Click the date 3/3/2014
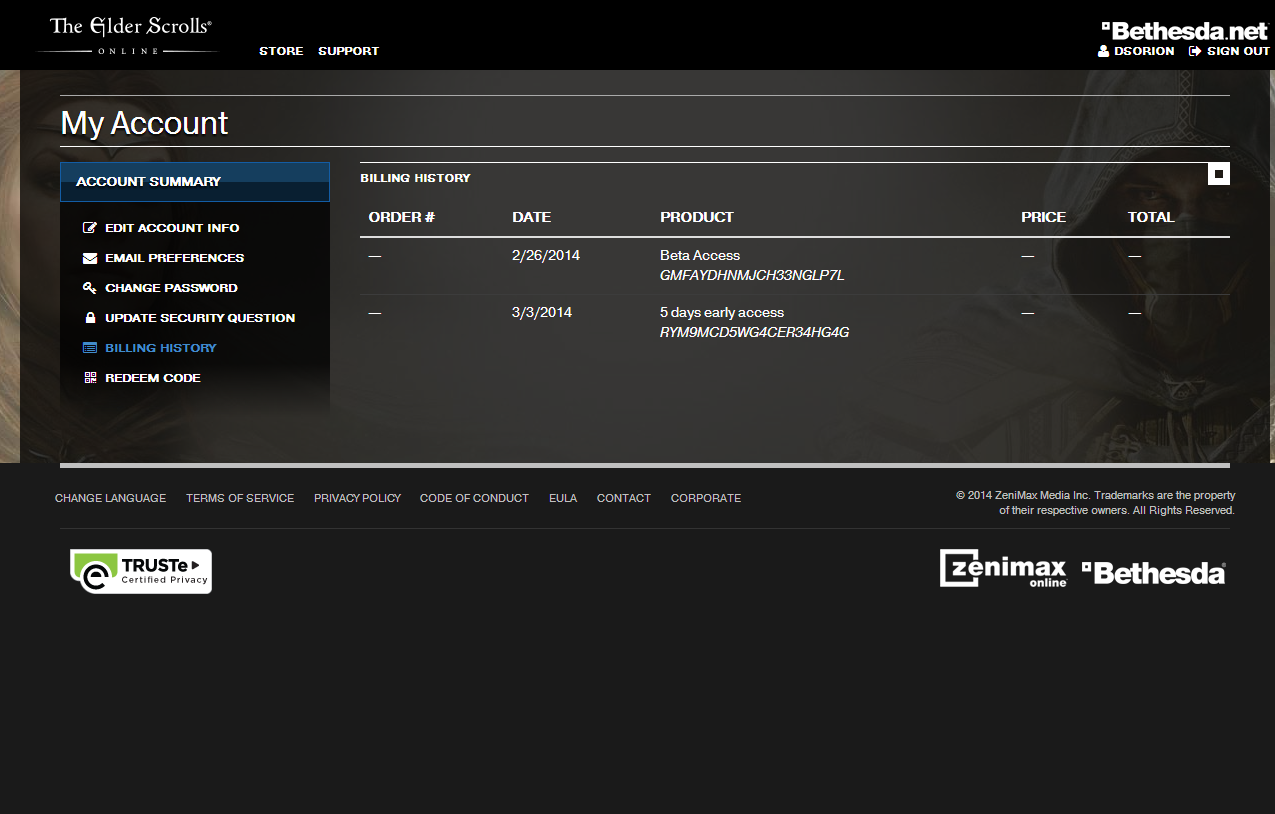Viewport: 1275px width, 814px height. [x=542, y=312]
